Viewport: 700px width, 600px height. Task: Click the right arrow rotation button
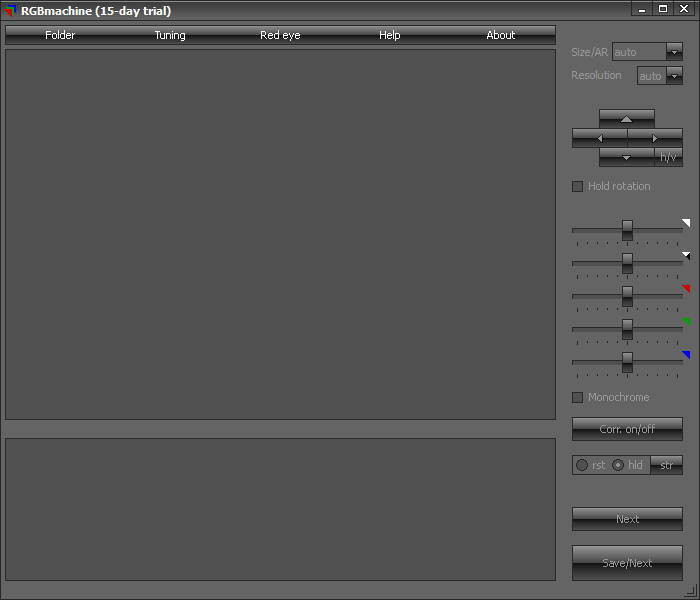pyautogui.click(x=655, y=138)
